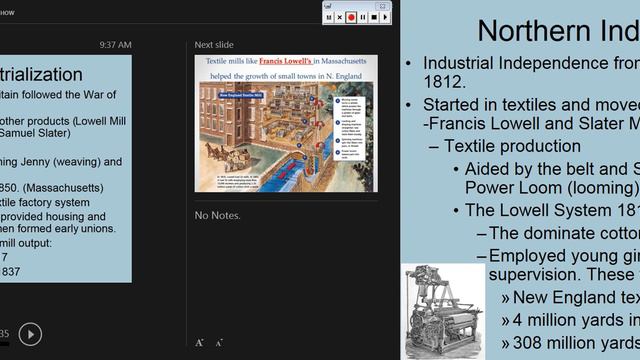Click 'Started in textiles and moved' bullet

click(531, 105)
